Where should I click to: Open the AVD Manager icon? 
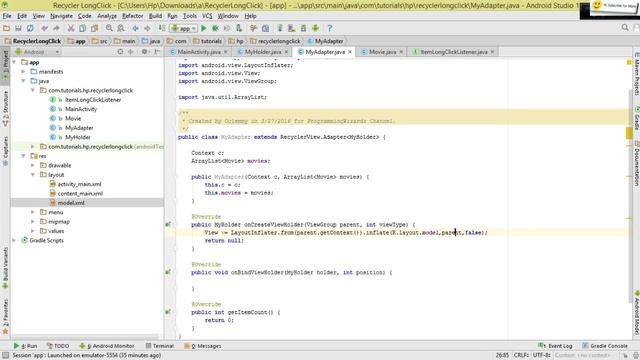tap(291, 28)
